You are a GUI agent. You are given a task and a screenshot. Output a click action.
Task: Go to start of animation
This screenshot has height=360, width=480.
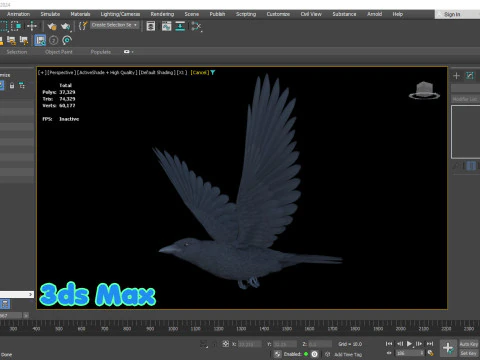tap(389, 344)
